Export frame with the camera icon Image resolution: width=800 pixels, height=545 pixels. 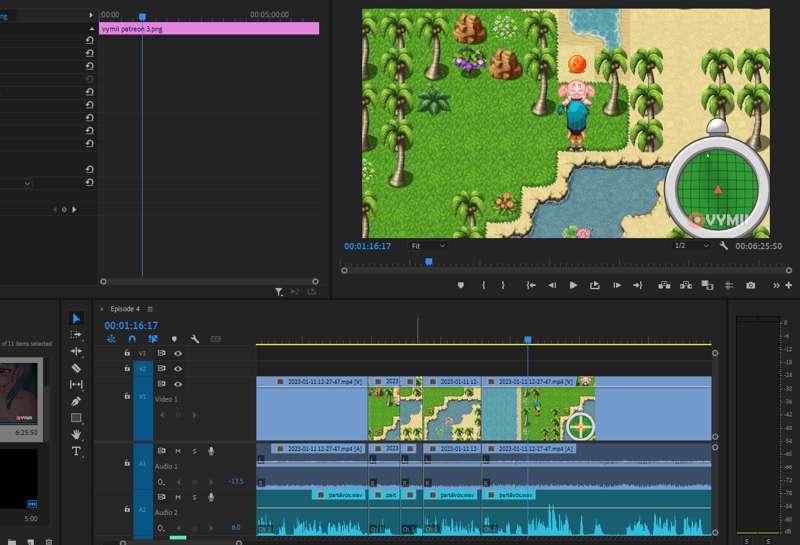[x=751, y=285]
